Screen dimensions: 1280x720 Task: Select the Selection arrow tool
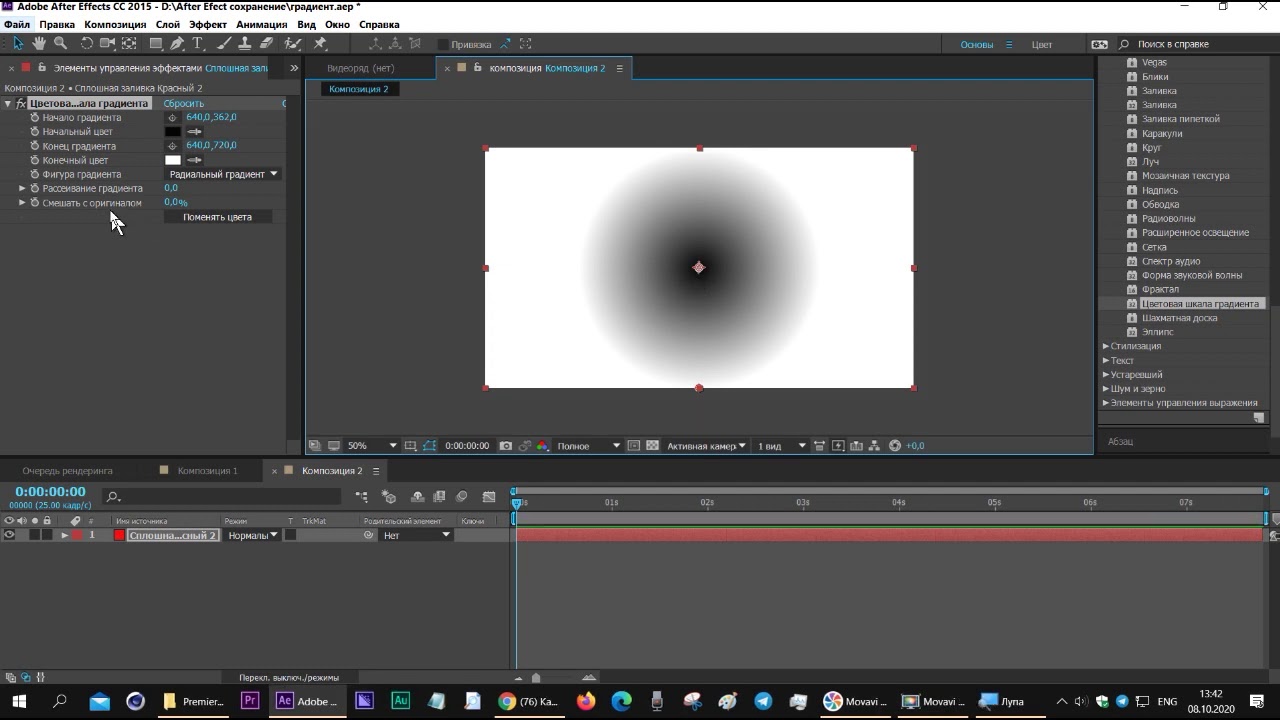[x=17, y=43]
